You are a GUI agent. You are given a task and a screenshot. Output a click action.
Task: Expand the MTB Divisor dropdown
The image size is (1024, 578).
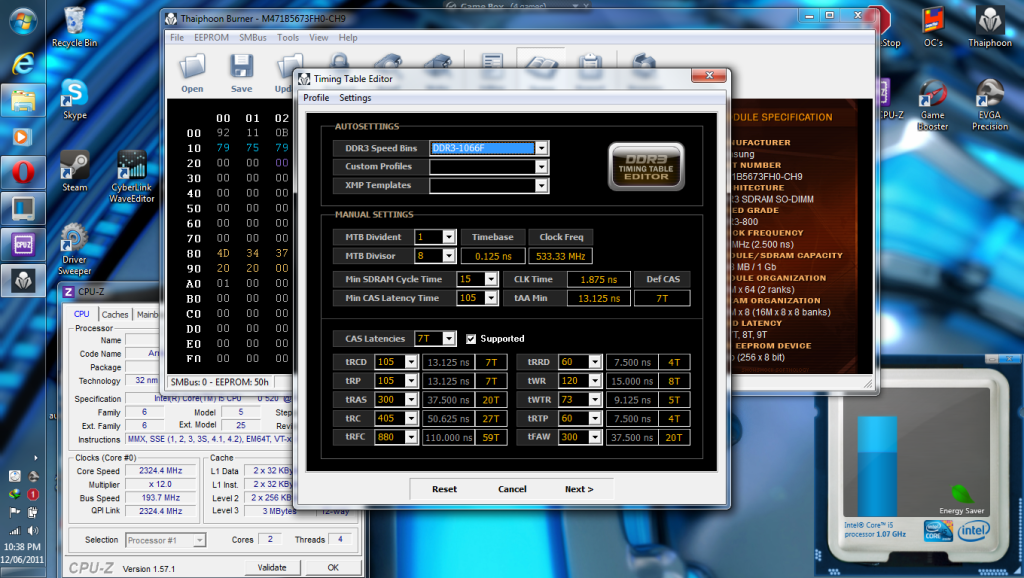point(449,256)
